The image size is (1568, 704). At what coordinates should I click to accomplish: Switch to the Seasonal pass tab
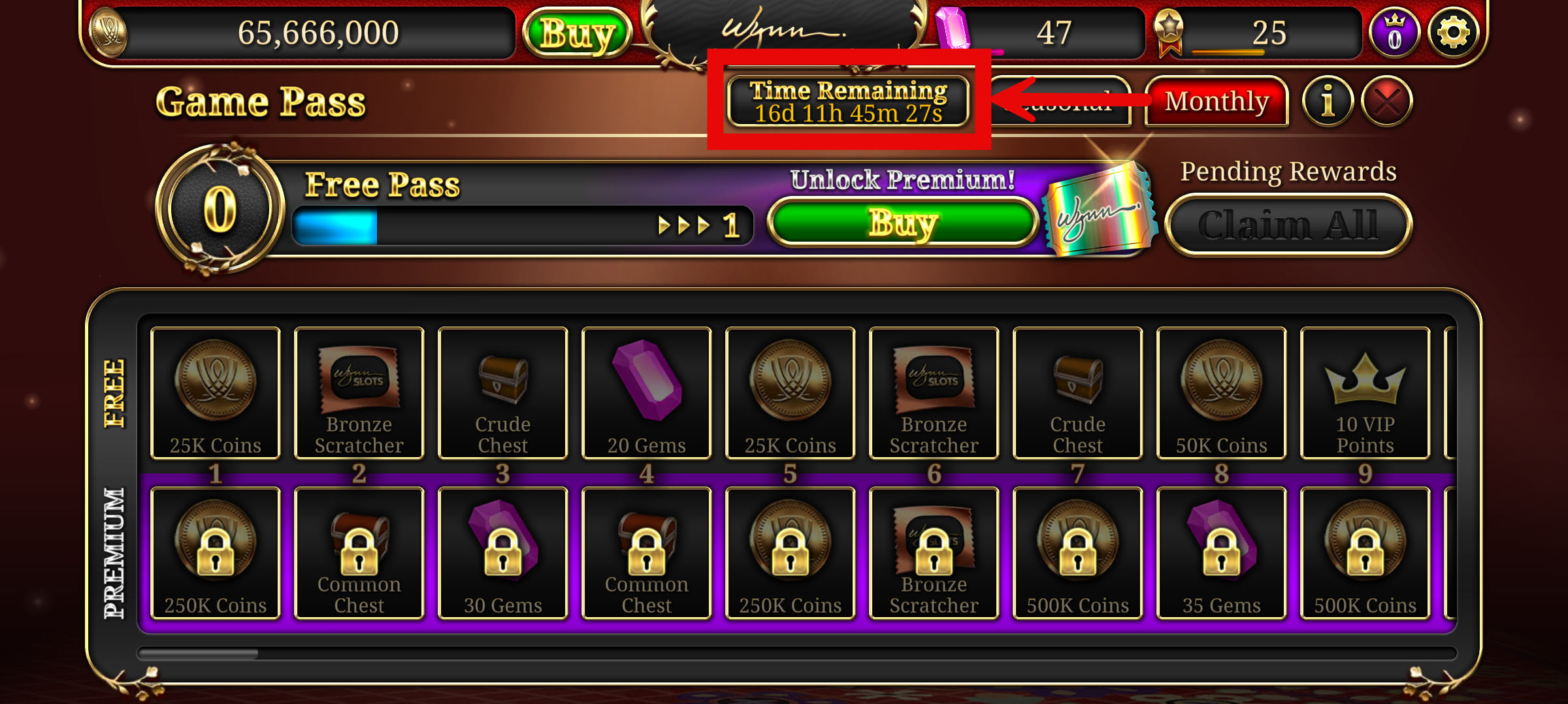click(x=1062, y=101)
